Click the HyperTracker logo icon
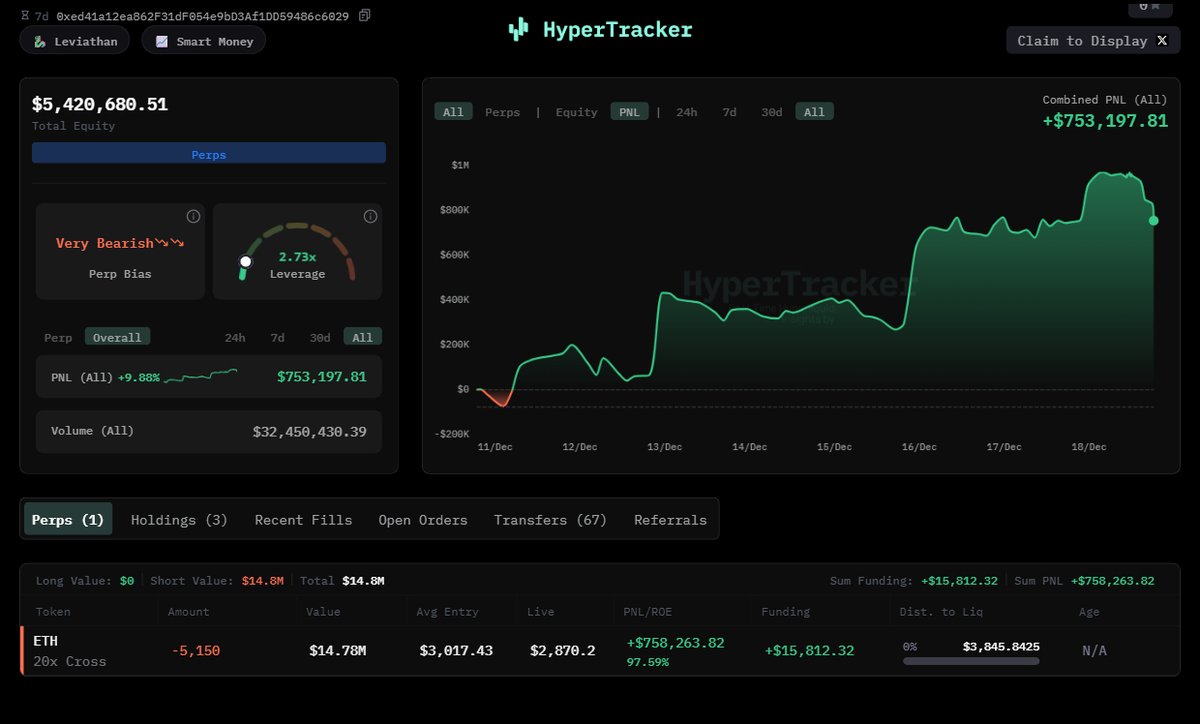This screenshot has height=724, width=1200. [x=518, y=30]
